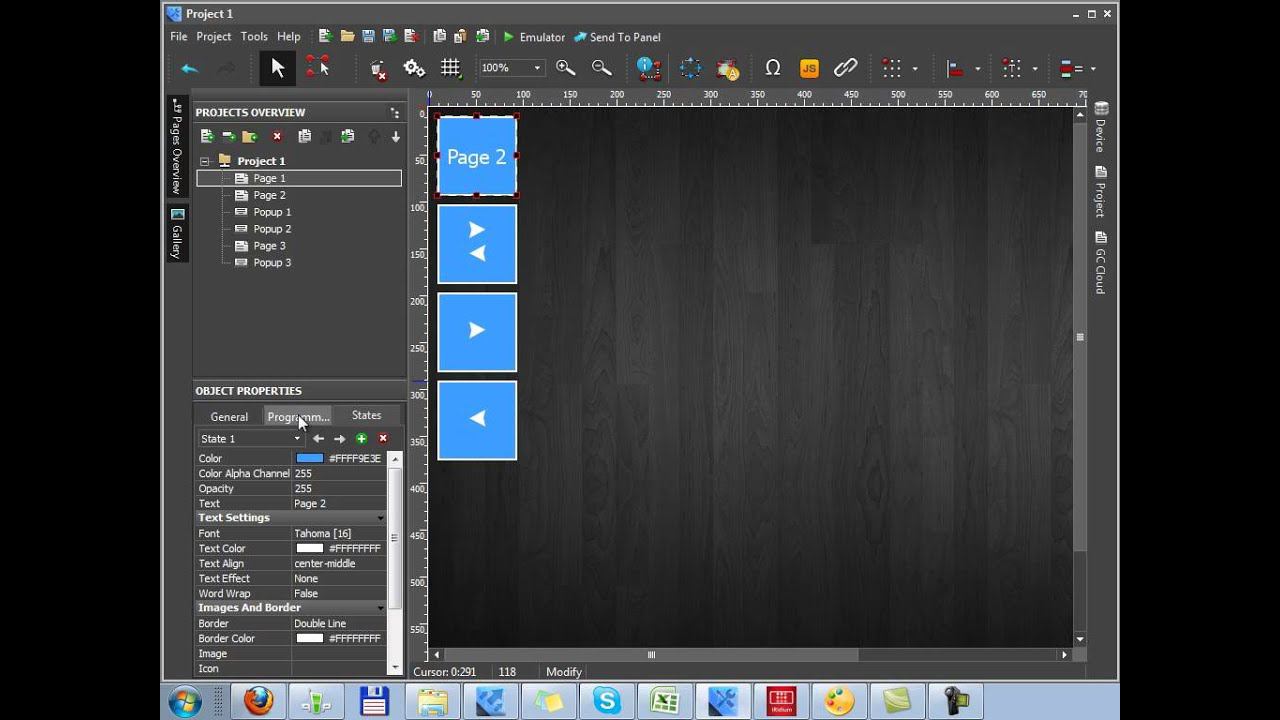
Task: Toggle the grid display icon
Action: coord(450,68)
